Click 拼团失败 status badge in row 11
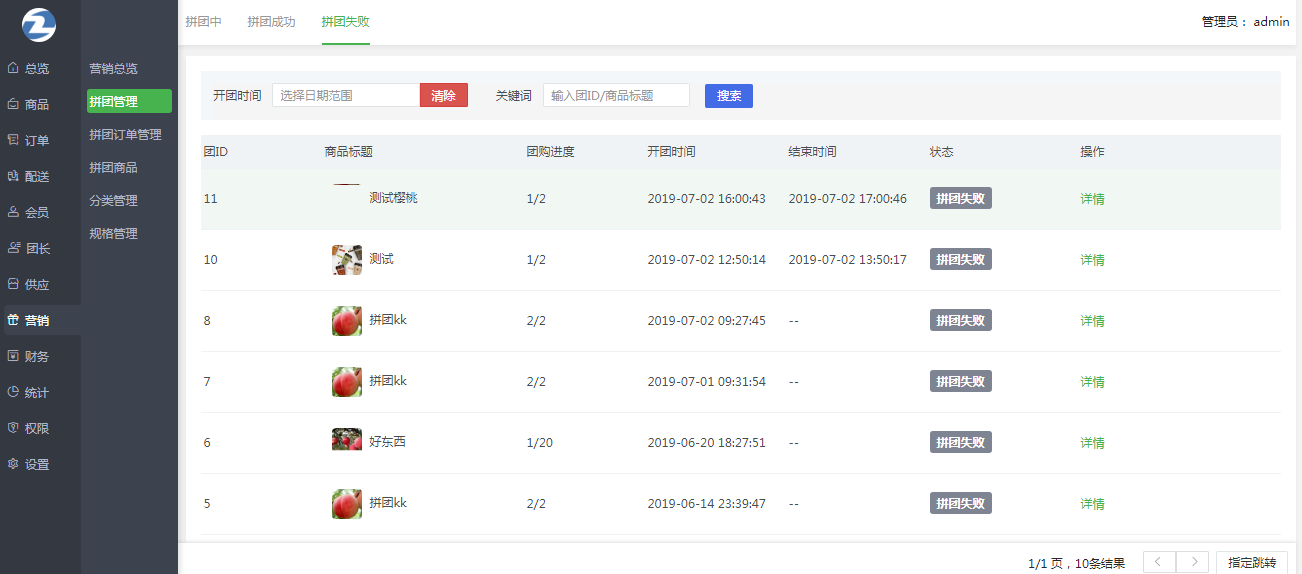 click(961, 198)
